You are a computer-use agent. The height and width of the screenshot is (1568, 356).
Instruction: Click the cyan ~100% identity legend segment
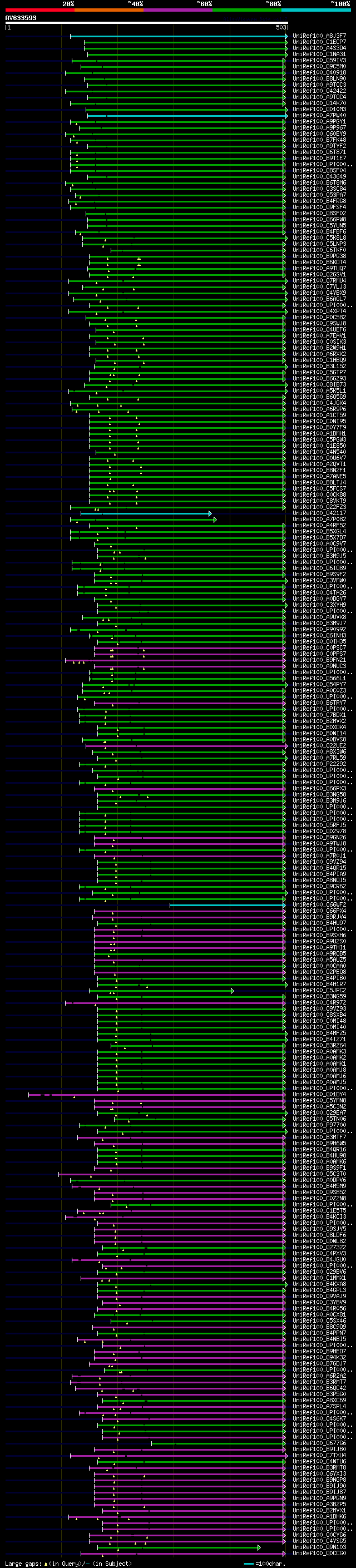click(x=316, y=10)
